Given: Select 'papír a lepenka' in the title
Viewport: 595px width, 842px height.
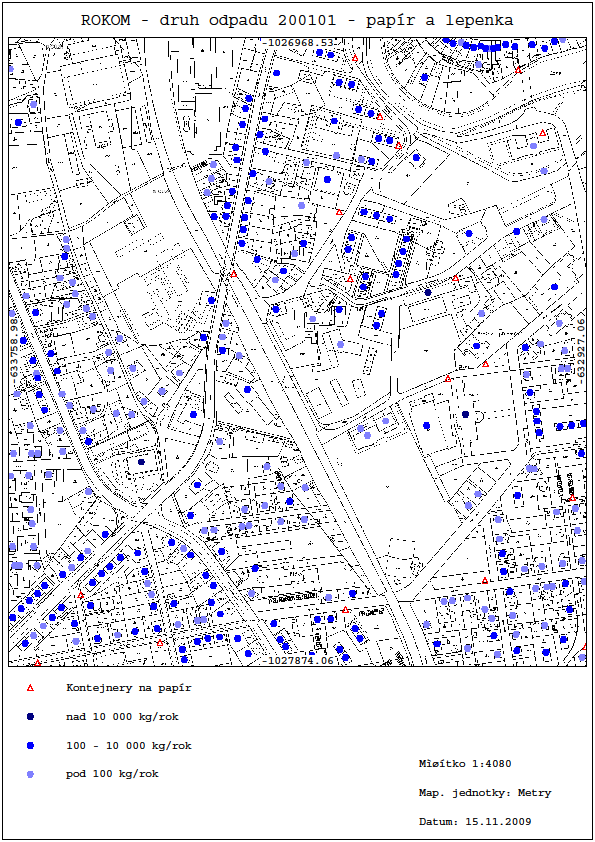Looking at the screenshot, I should [x=439, y=21].
